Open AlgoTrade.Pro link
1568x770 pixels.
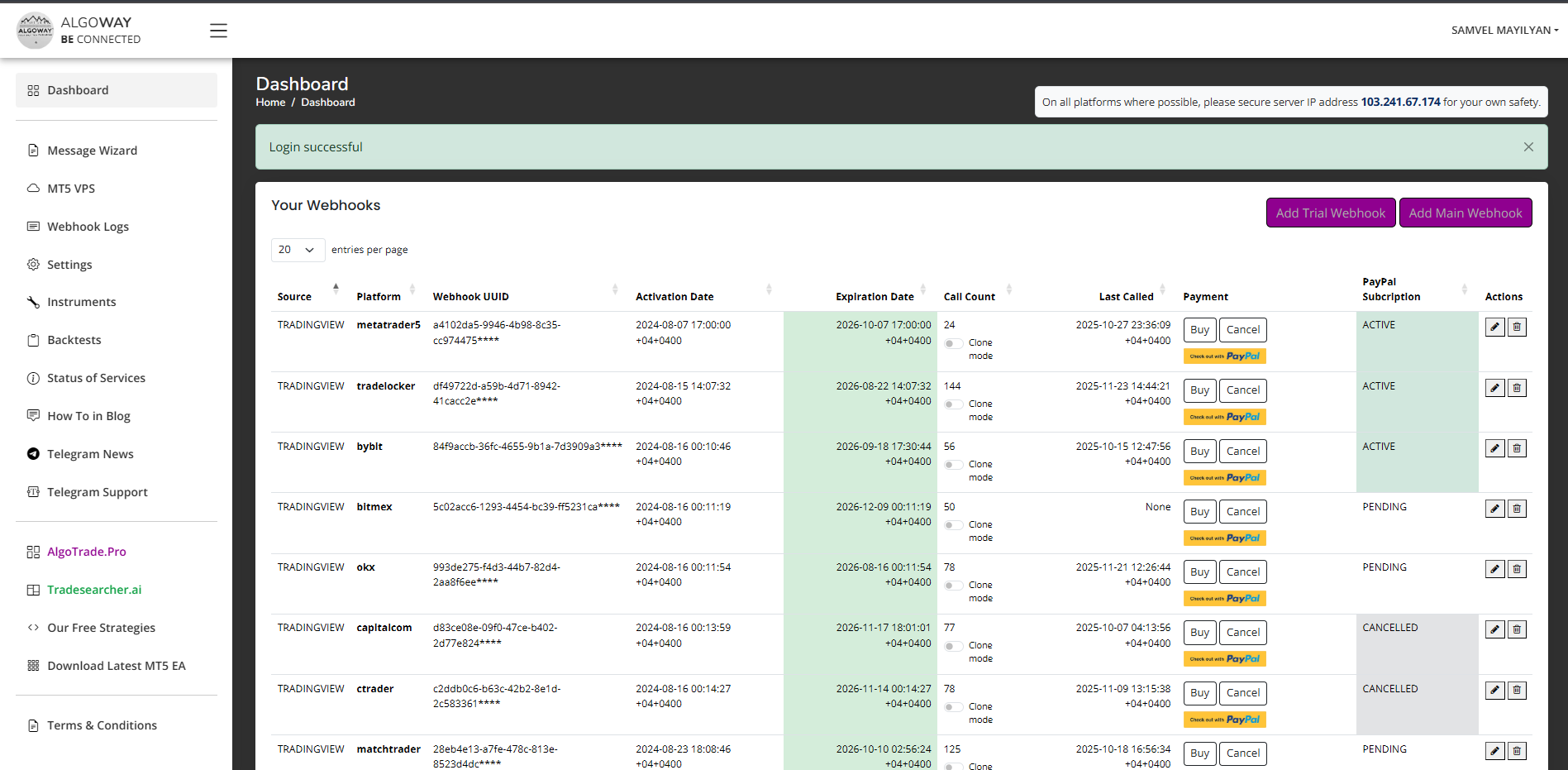pyautogui.click(x=117, y=552)
